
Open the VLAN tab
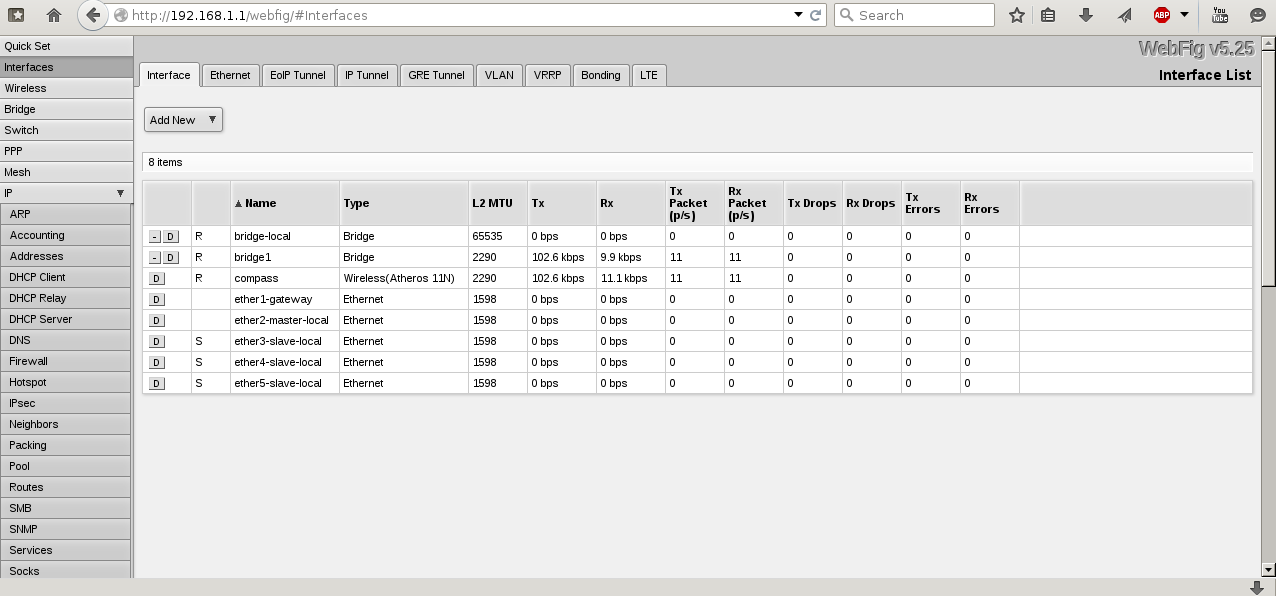coord(499,75)
